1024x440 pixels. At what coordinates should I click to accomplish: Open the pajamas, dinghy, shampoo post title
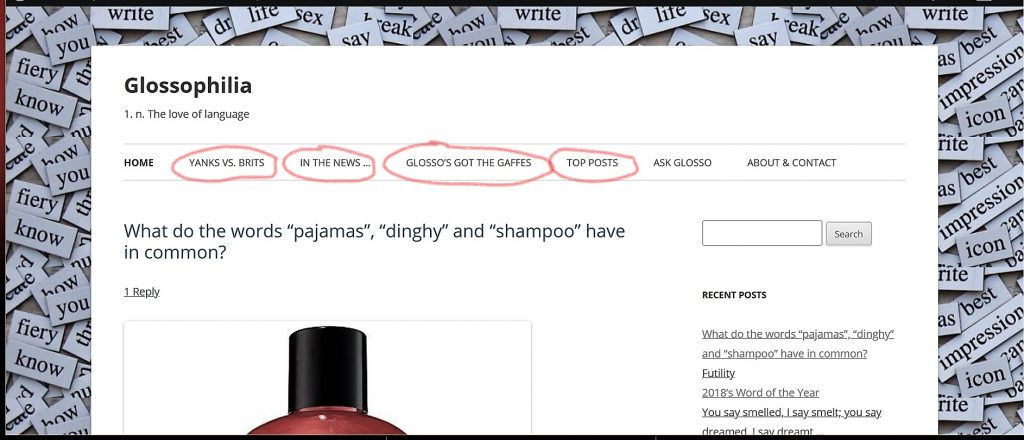click(x=374, y=242)
